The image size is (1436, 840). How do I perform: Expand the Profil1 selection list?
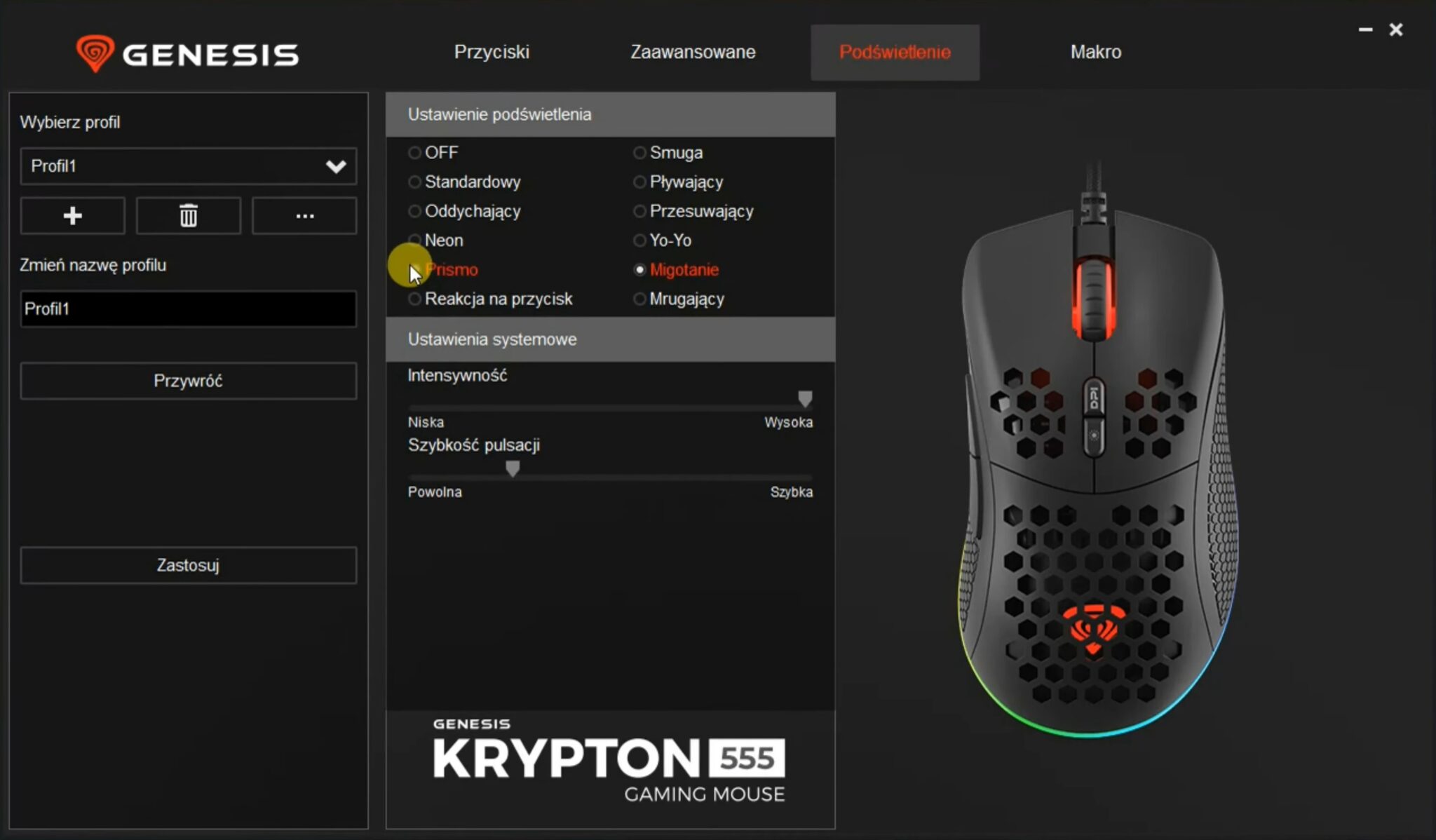coord(188,166)
